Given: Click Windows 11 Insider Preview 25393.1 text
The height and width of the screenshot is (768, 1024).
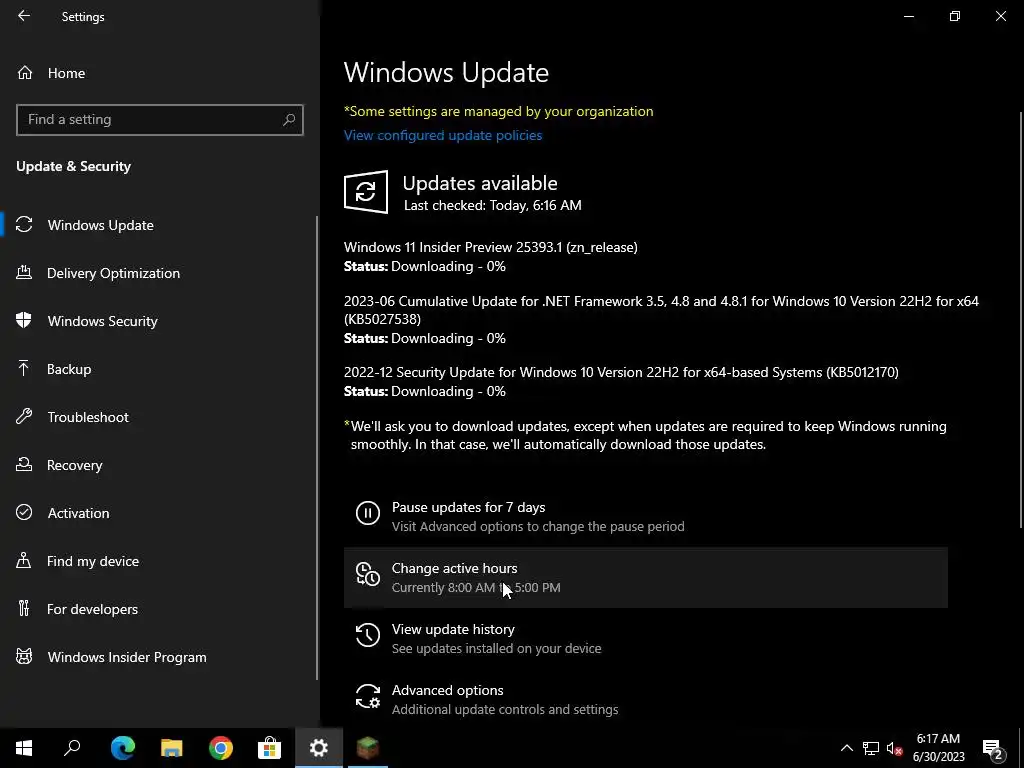Looking at the screenshot, I should (490, 247).
